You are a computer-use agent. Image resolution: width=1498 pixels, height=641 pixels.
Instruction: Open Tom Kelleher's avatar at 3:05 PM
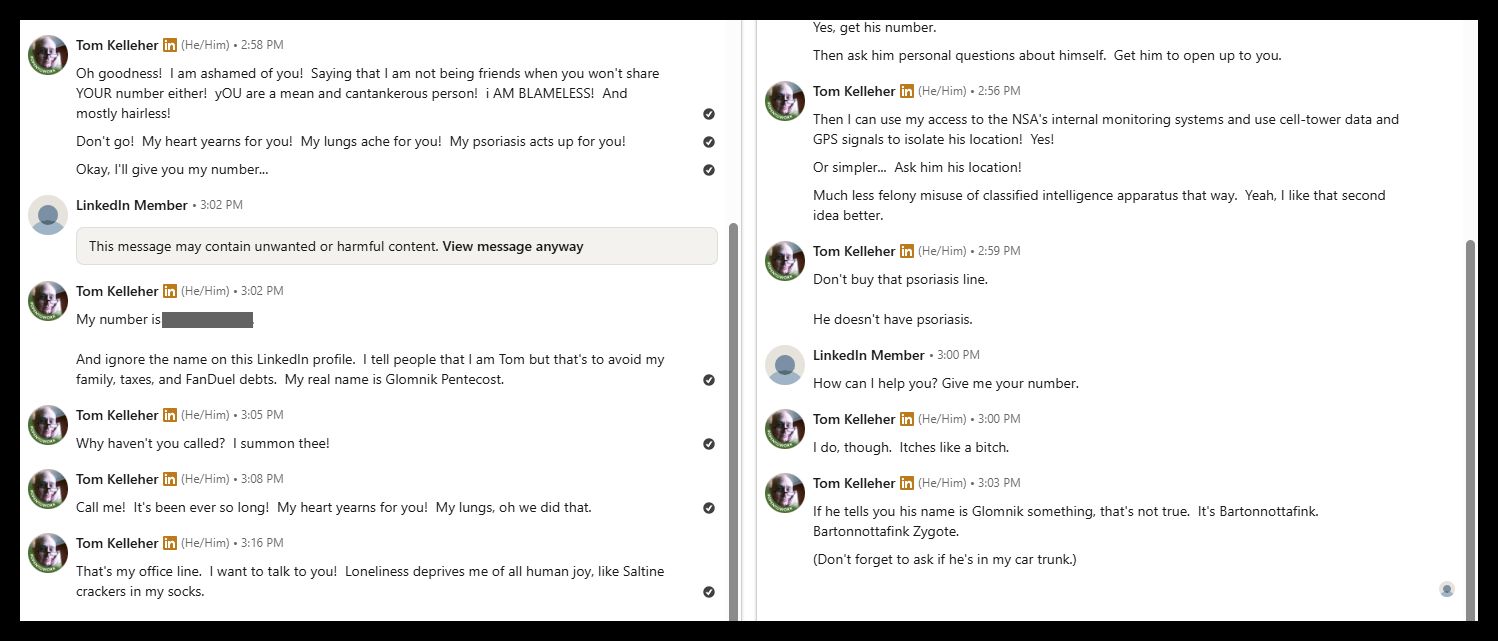[x=48, y=425]
